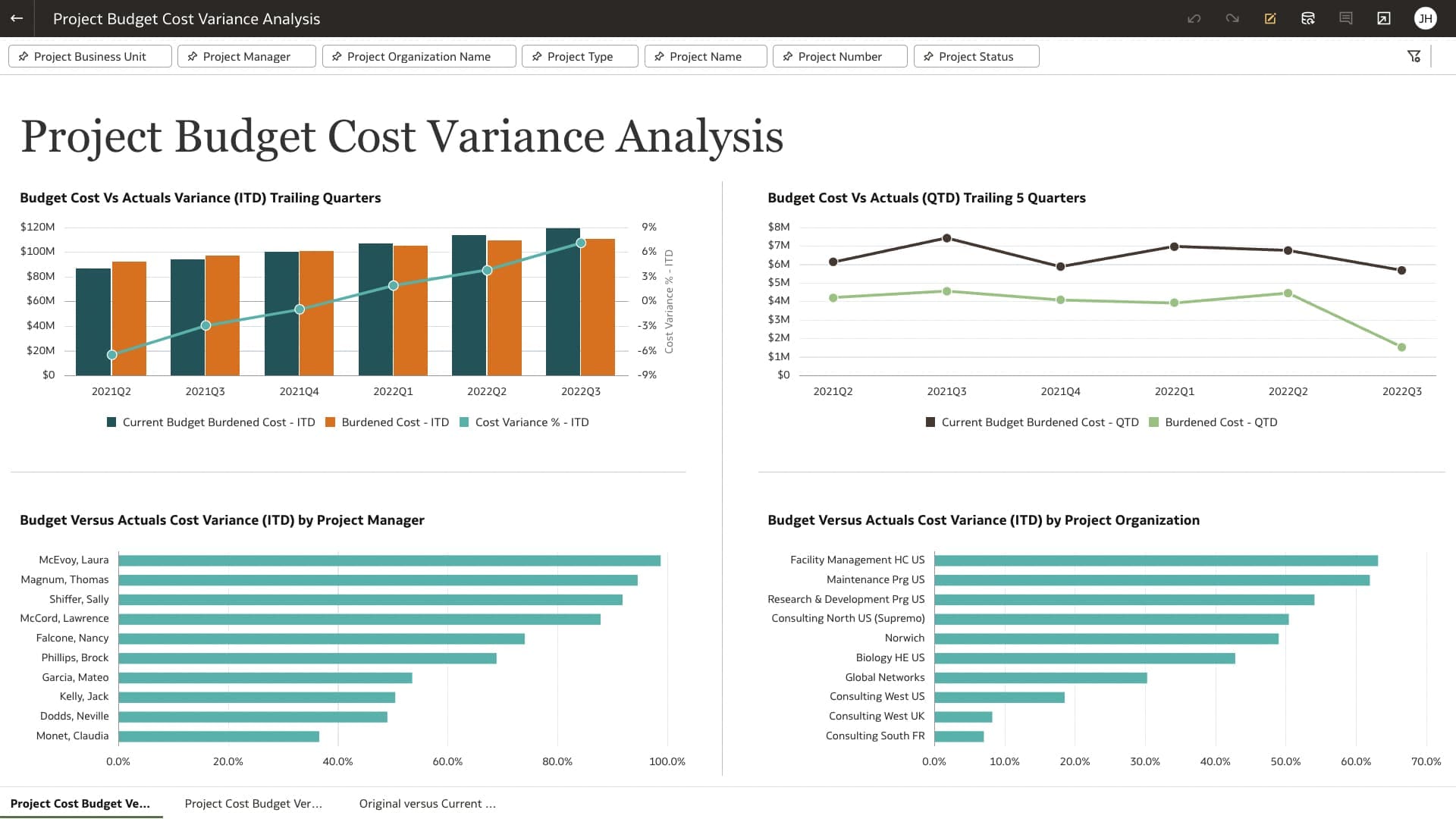Click the back arrow navigation icon
Viewport: 1456px width, 819px height.
pyautogui.click(x=17, y=18)
